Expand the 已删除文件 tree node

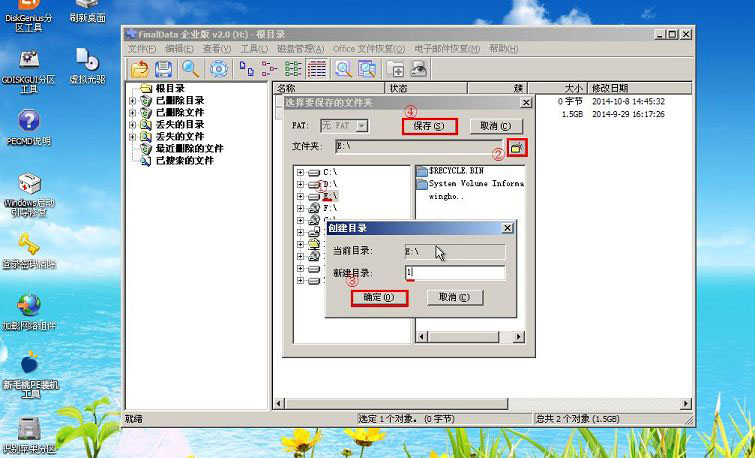[x=132, y=112]
